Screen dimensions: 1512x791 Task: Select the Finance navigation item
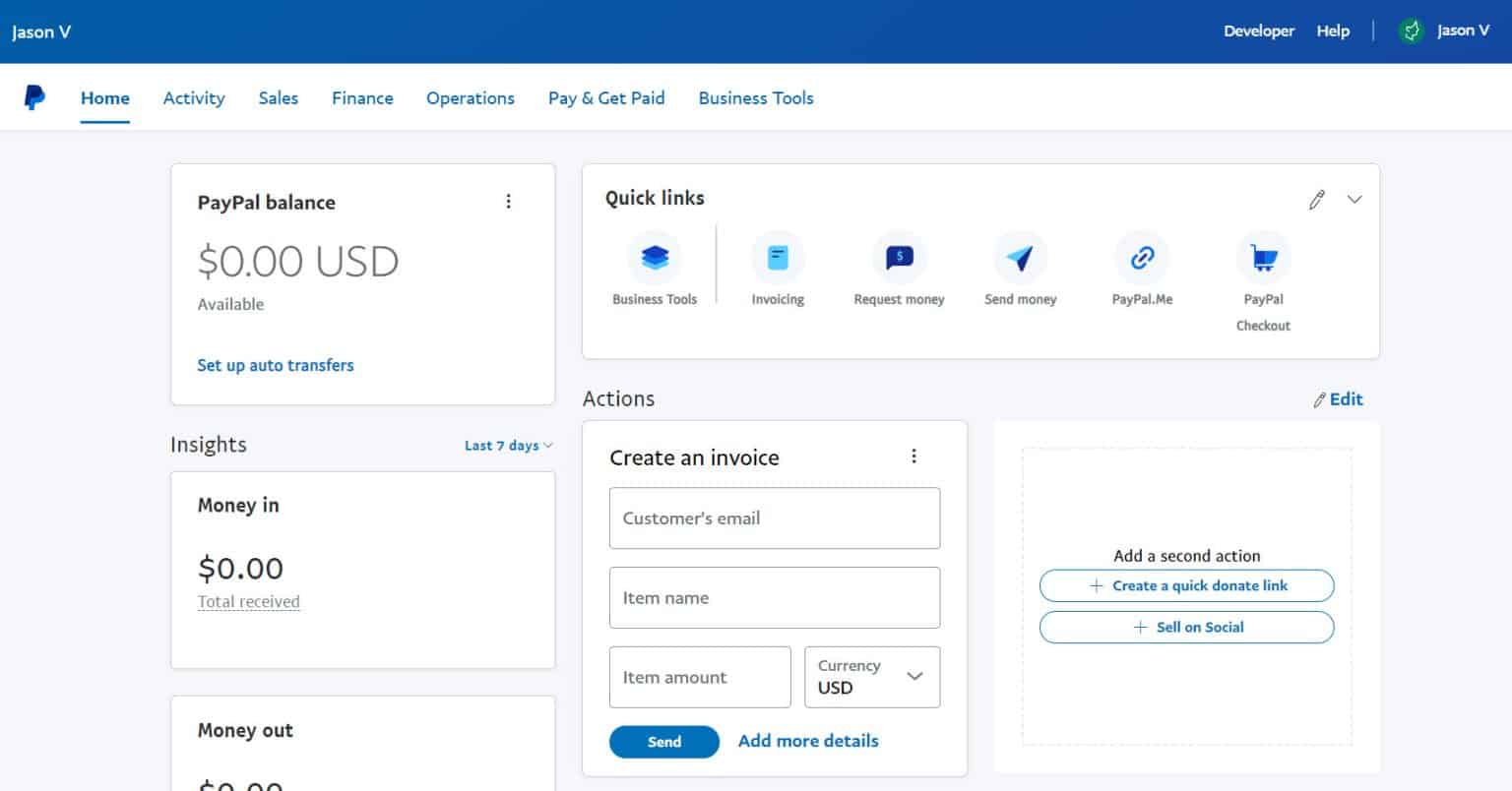pos(362,97)
